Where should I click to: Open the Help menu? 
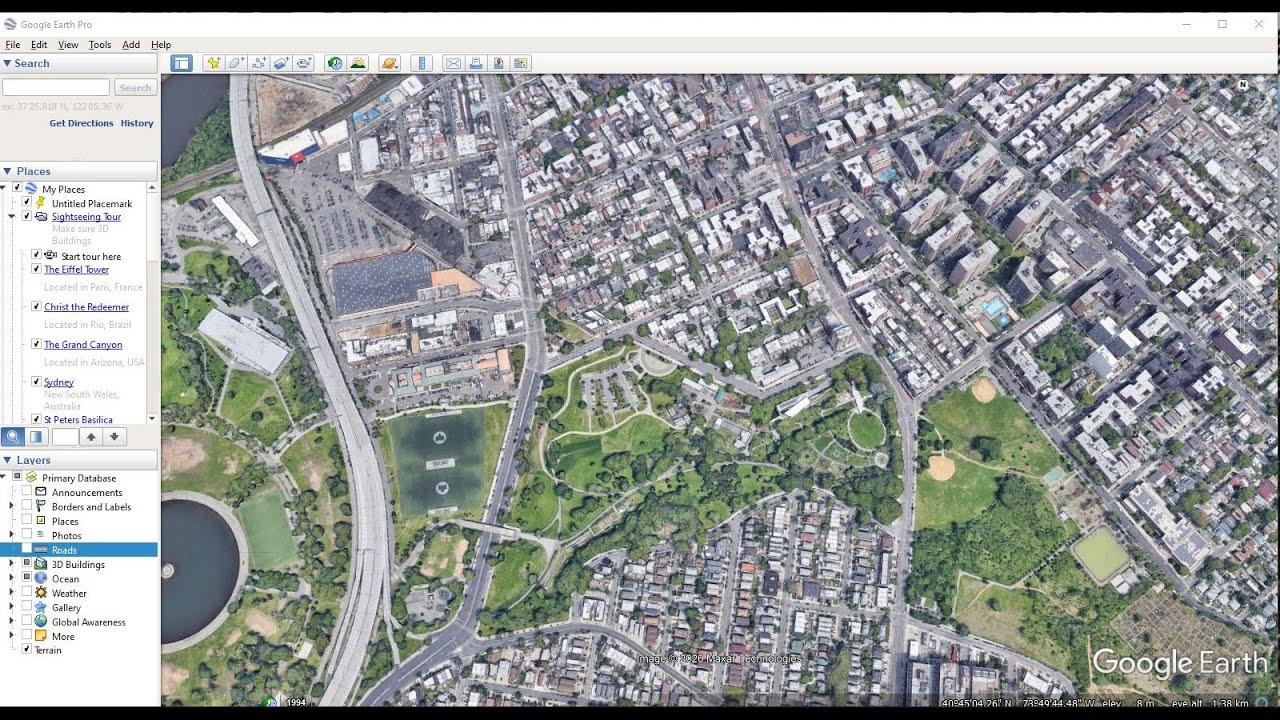[161, 45]
